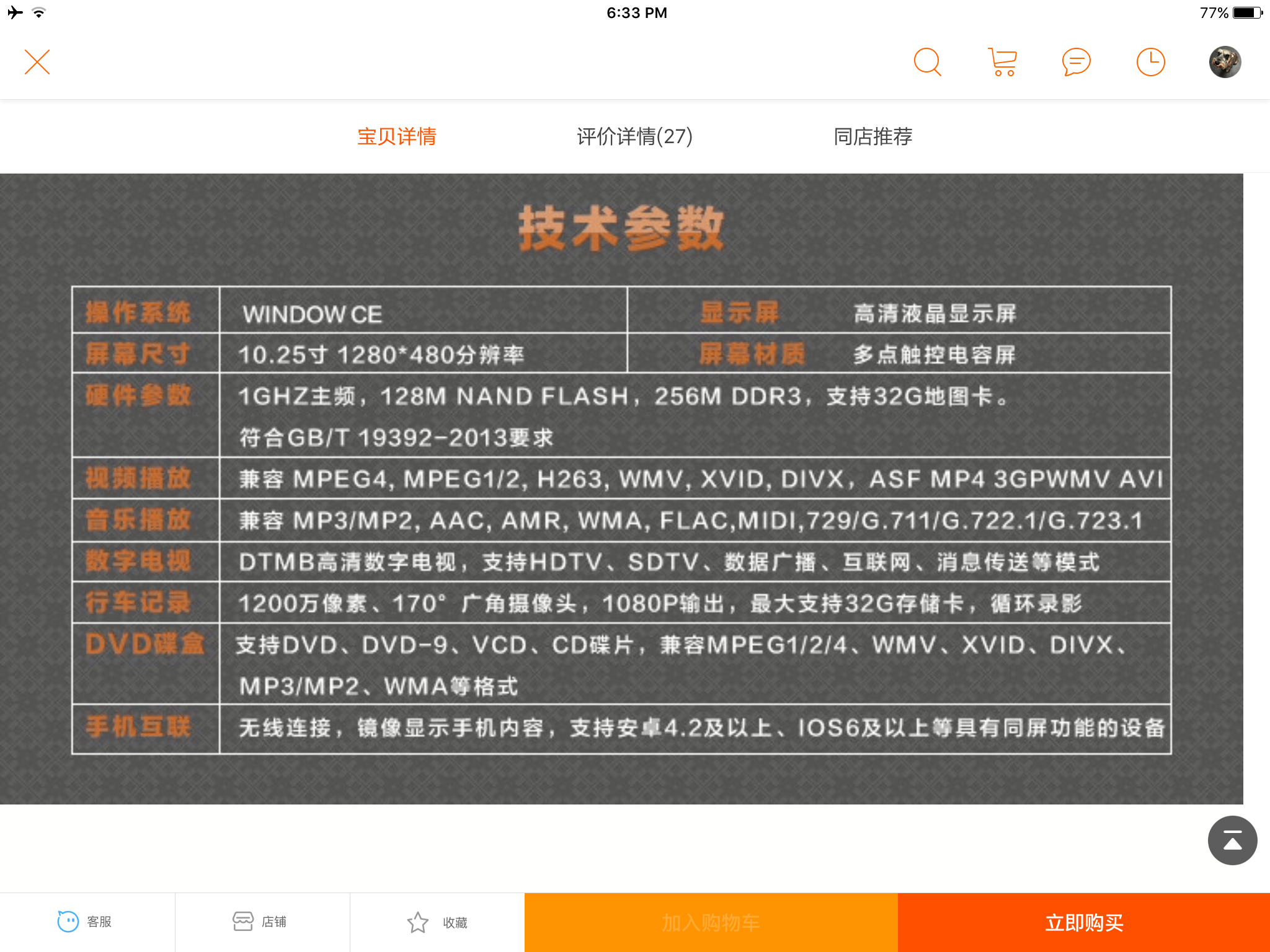
Task: Tap the battery 77% status indicator
Action: tap(1230, 12)
